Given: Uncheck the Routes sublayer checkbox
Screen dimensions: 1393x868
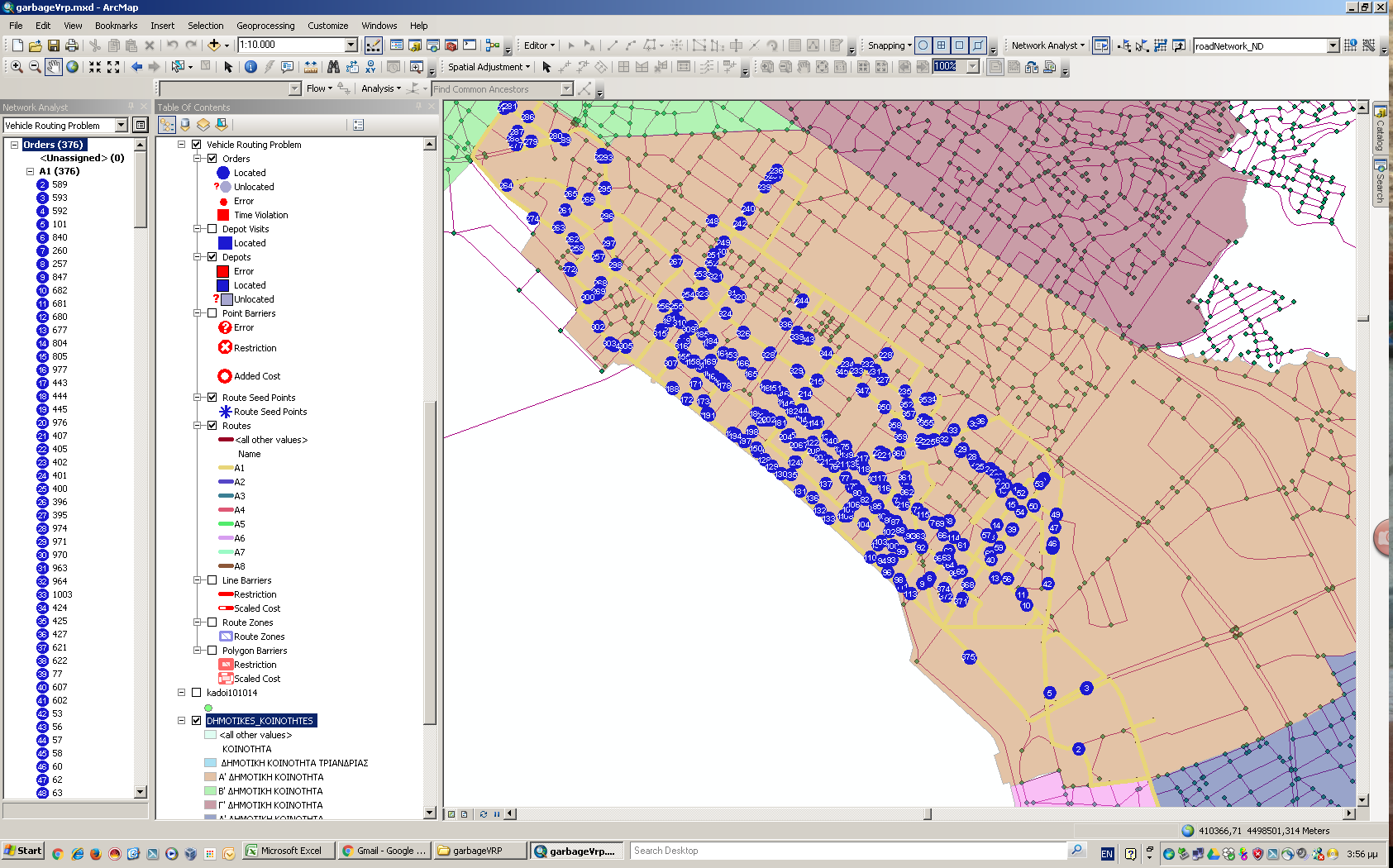Looking at the screenshot, I should (x=212, y=426).
